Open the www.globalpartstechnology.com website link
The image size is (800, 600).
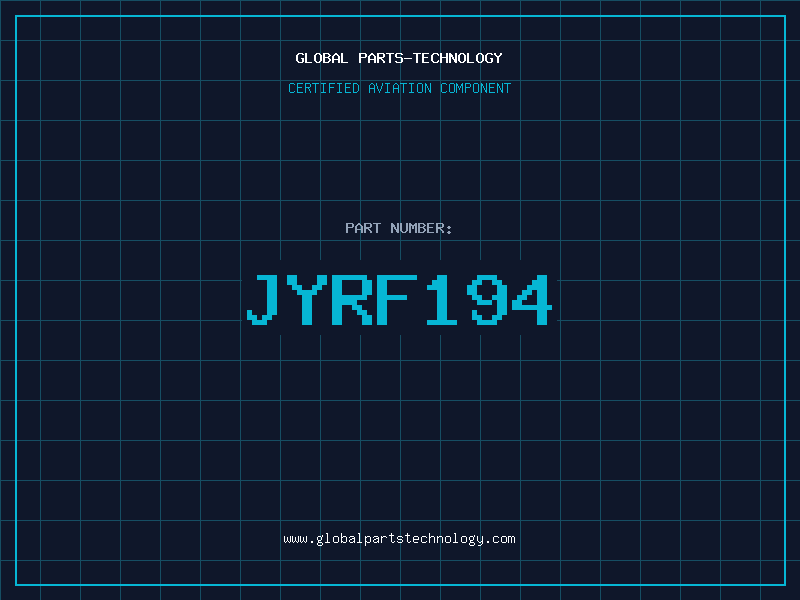[x=399, y=539]
